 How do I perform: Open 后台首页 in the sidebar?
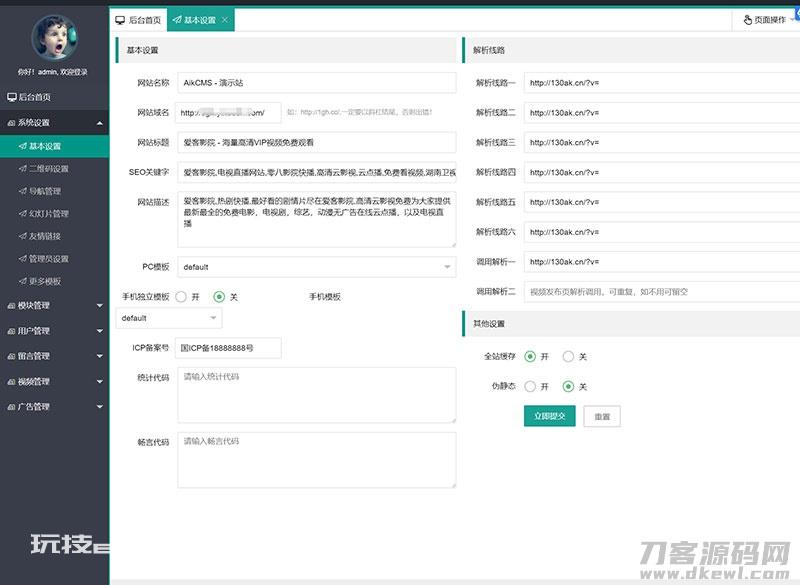click(x=55, y=97)
